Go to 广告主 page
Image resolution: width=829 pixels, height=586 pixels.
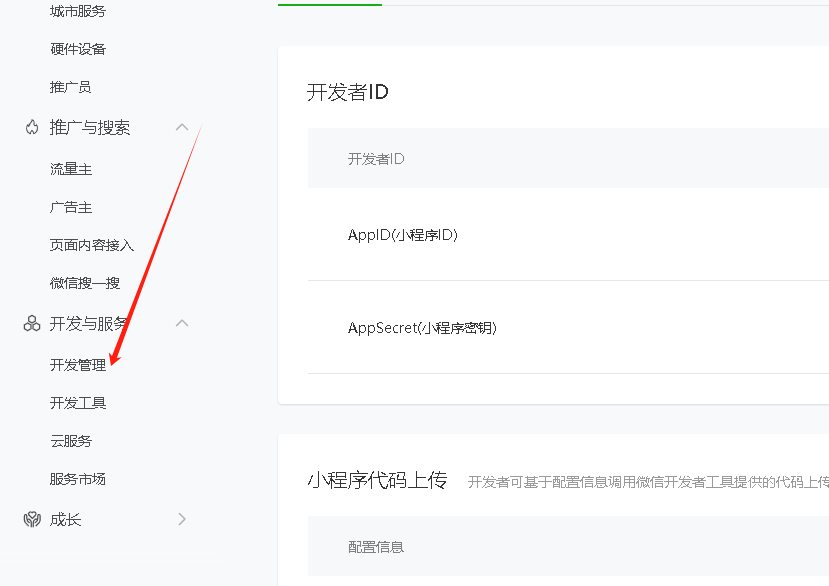click(x=71, y=207)
